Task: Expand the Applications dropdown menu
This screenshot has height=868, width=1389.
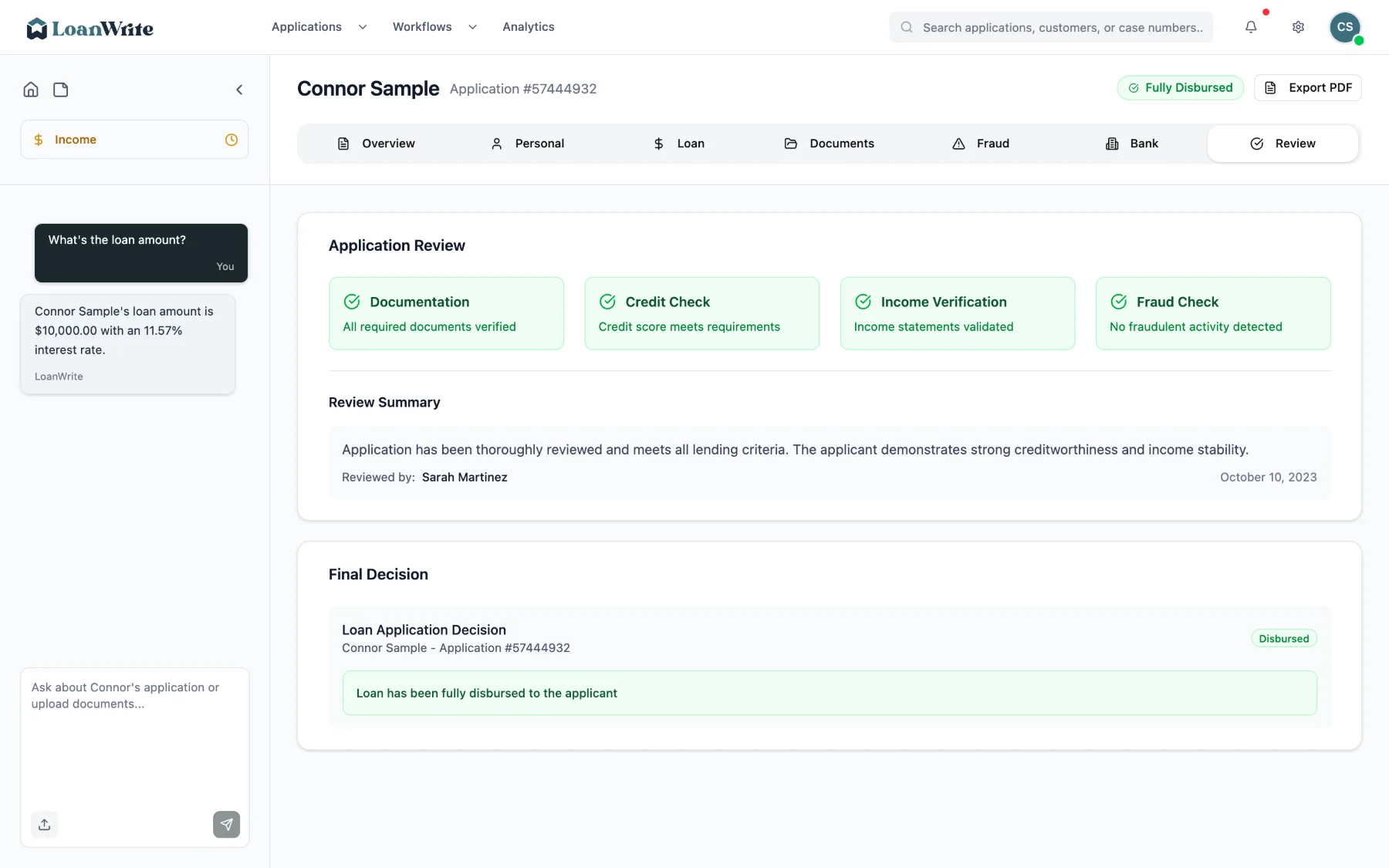Action: (319, 27)
